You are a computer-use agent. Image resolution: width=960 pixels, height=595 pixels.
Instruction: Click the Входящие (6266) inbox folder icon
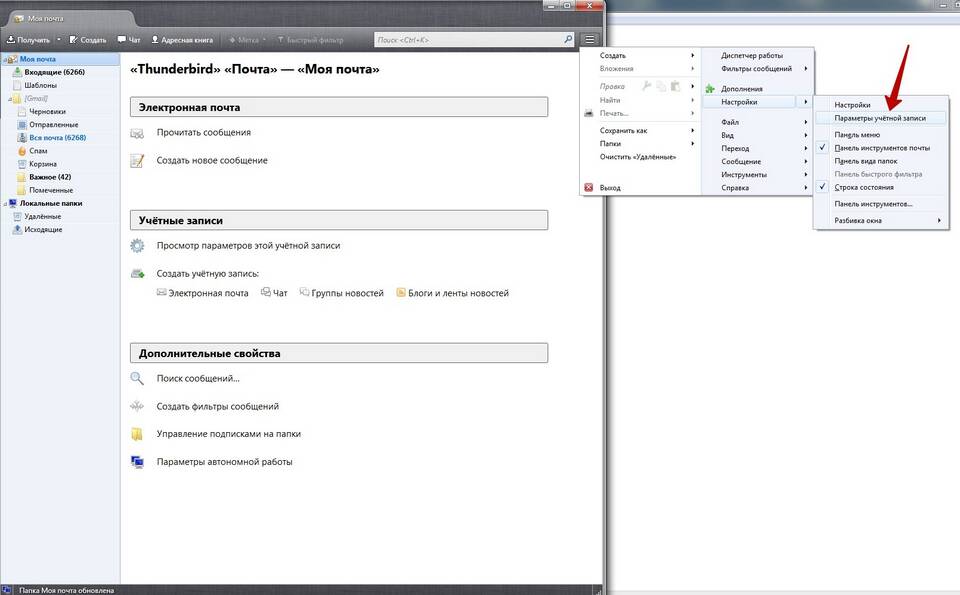click(x=18, y=72)
